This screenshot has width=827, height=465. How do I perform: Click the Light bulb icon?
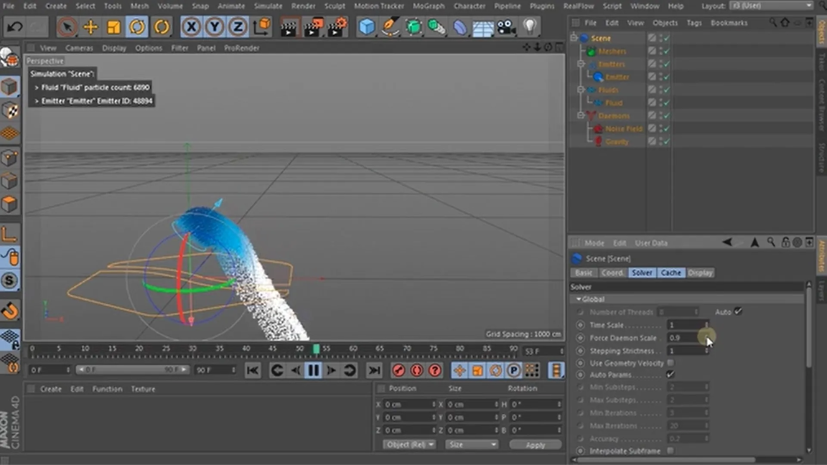tap(529, 27)
